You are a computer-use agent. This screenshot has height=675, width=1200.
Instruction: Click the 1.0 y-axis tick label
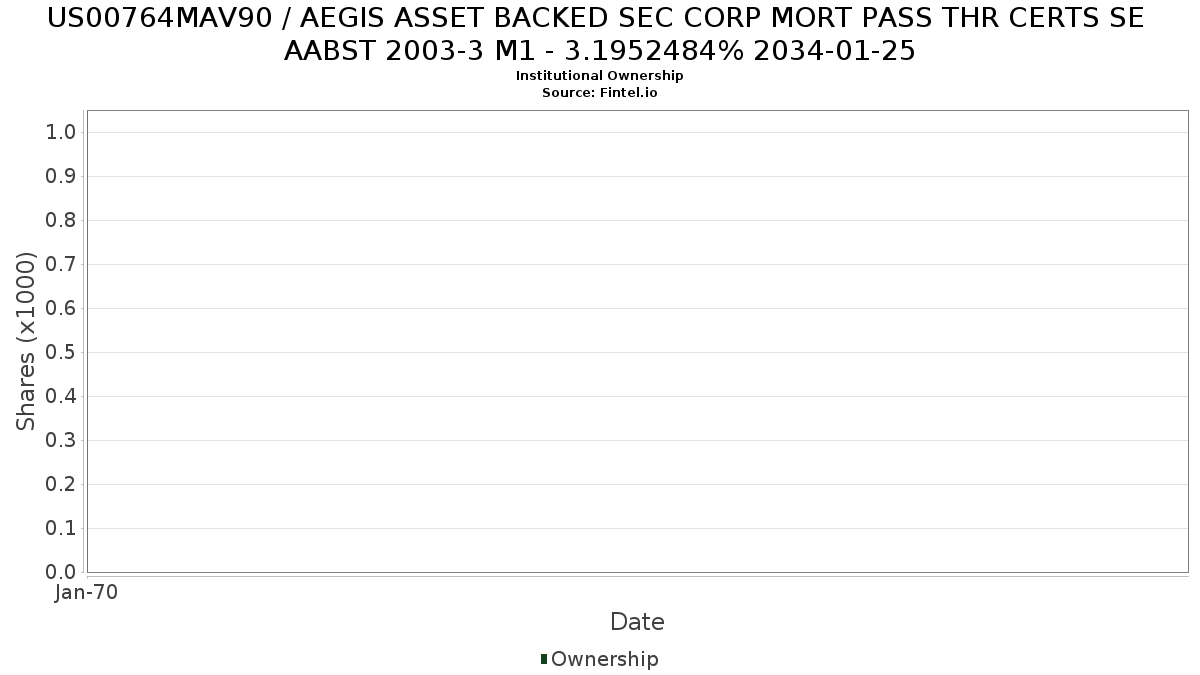coord(61,132)
